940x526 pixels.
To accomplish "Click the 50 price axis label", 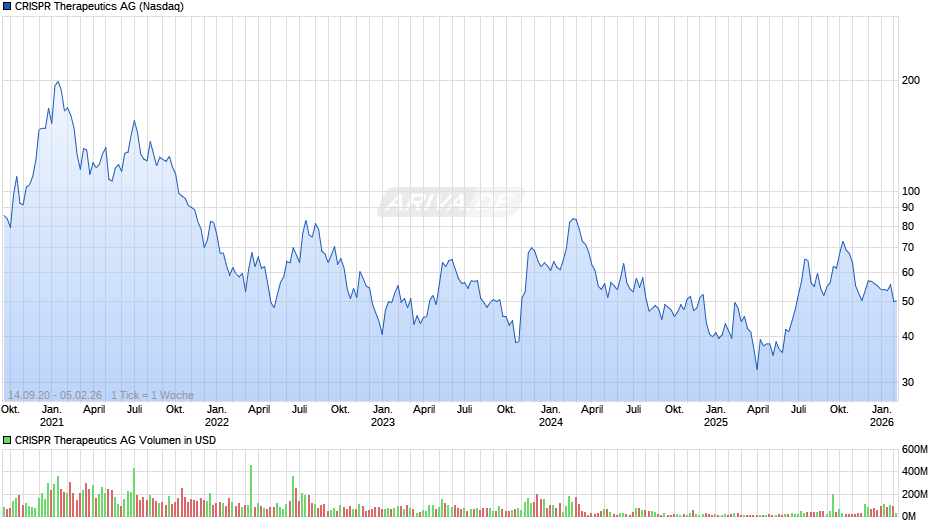I will [x=908, y=302].
